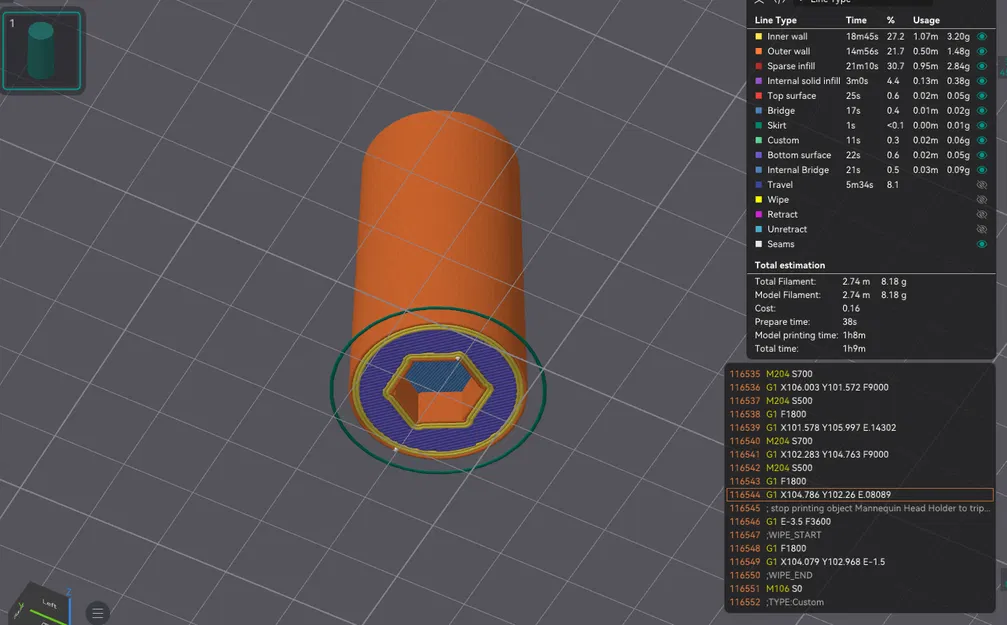Show Unretract points with its eye icon

point(981,229)
